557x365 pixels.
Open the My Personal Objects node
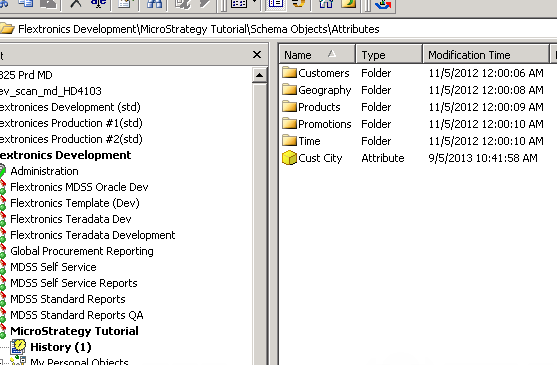point(79,361)
